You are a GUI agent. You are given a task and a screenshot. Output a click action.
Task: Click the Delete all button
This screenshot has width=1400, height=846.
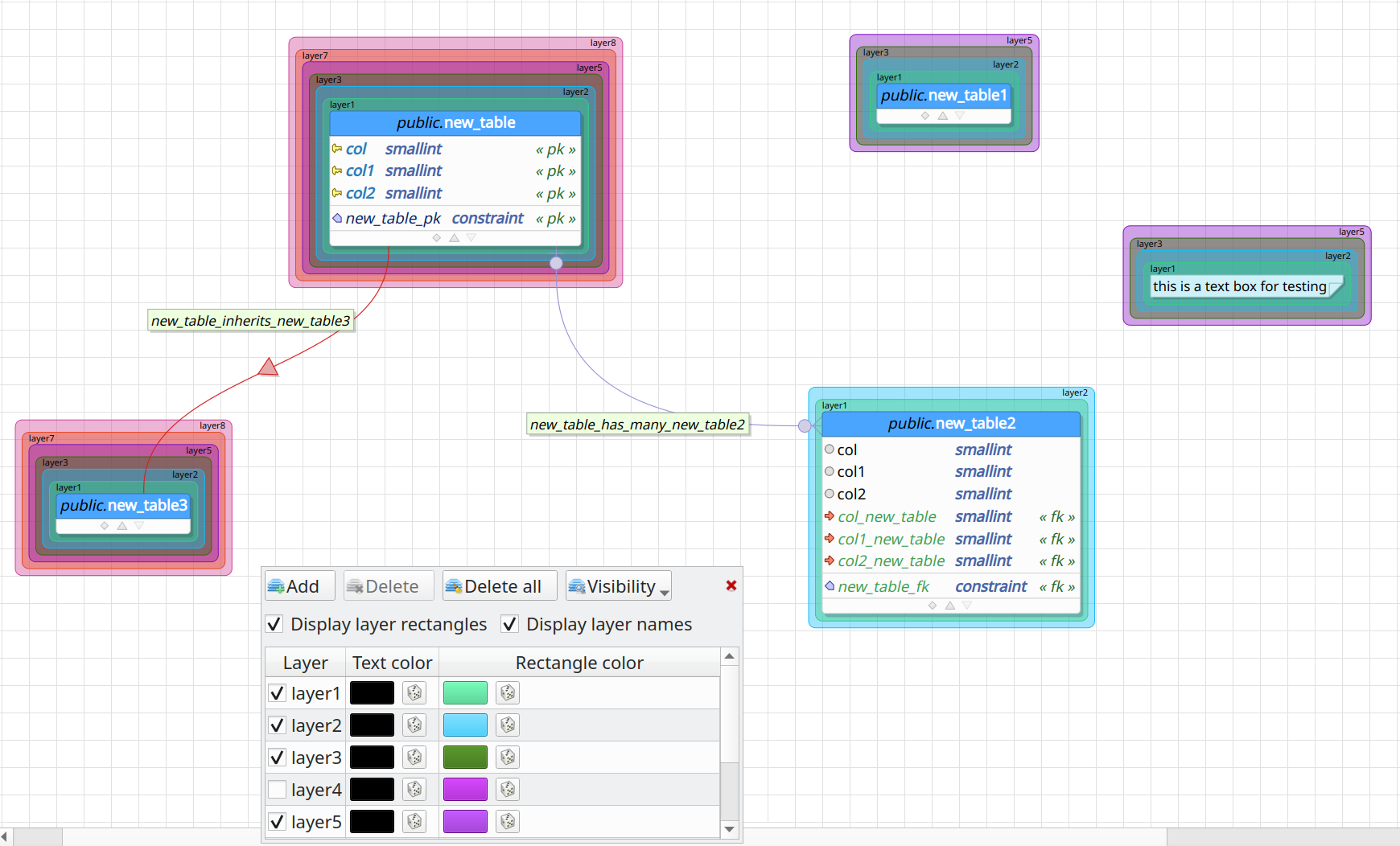tap(499, 585)
